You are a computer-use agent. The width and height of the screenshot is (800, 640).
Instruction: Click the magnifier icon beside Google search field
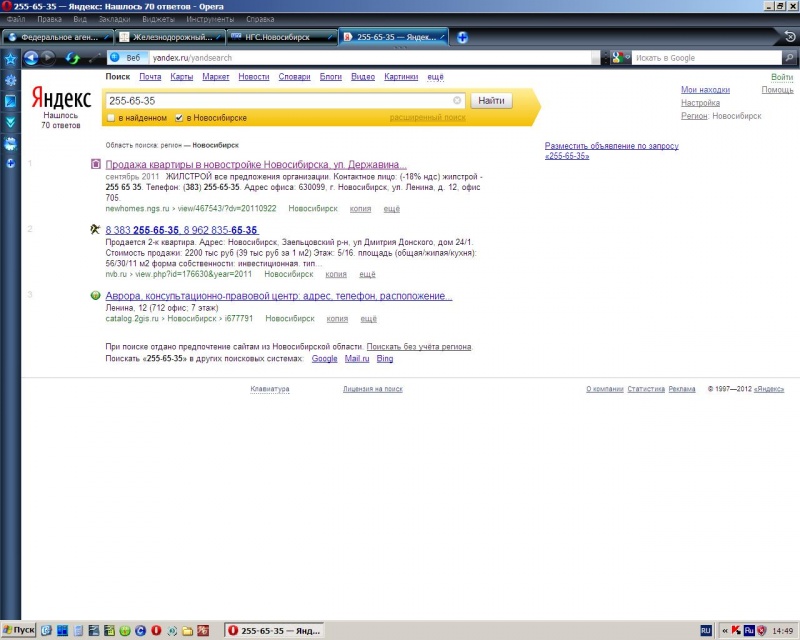(789, 58)
